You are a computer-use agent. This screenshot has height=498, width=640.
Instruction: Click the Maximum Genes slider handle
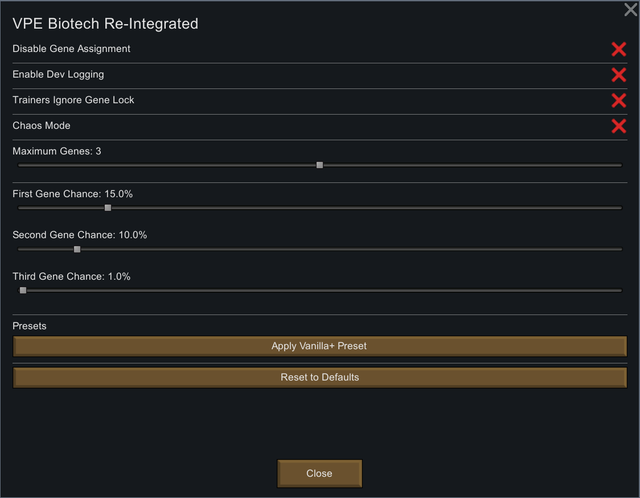(x=320, y=165)
